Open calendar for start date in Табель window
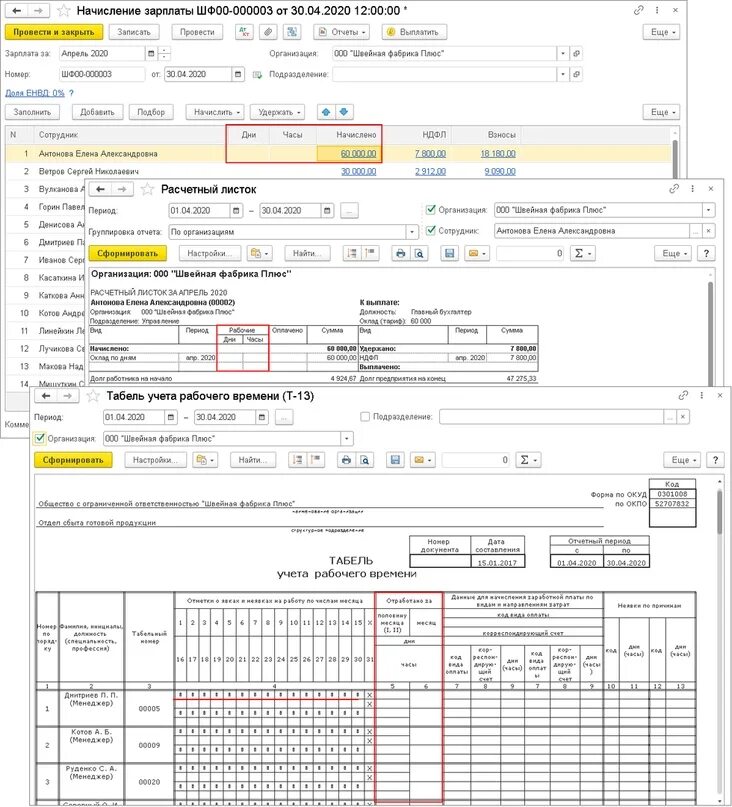 171,417
